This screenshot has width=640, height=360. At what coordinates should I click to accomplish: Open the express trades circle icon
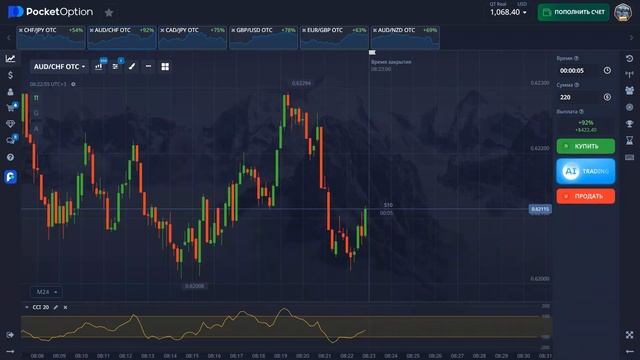click(629, 107)
